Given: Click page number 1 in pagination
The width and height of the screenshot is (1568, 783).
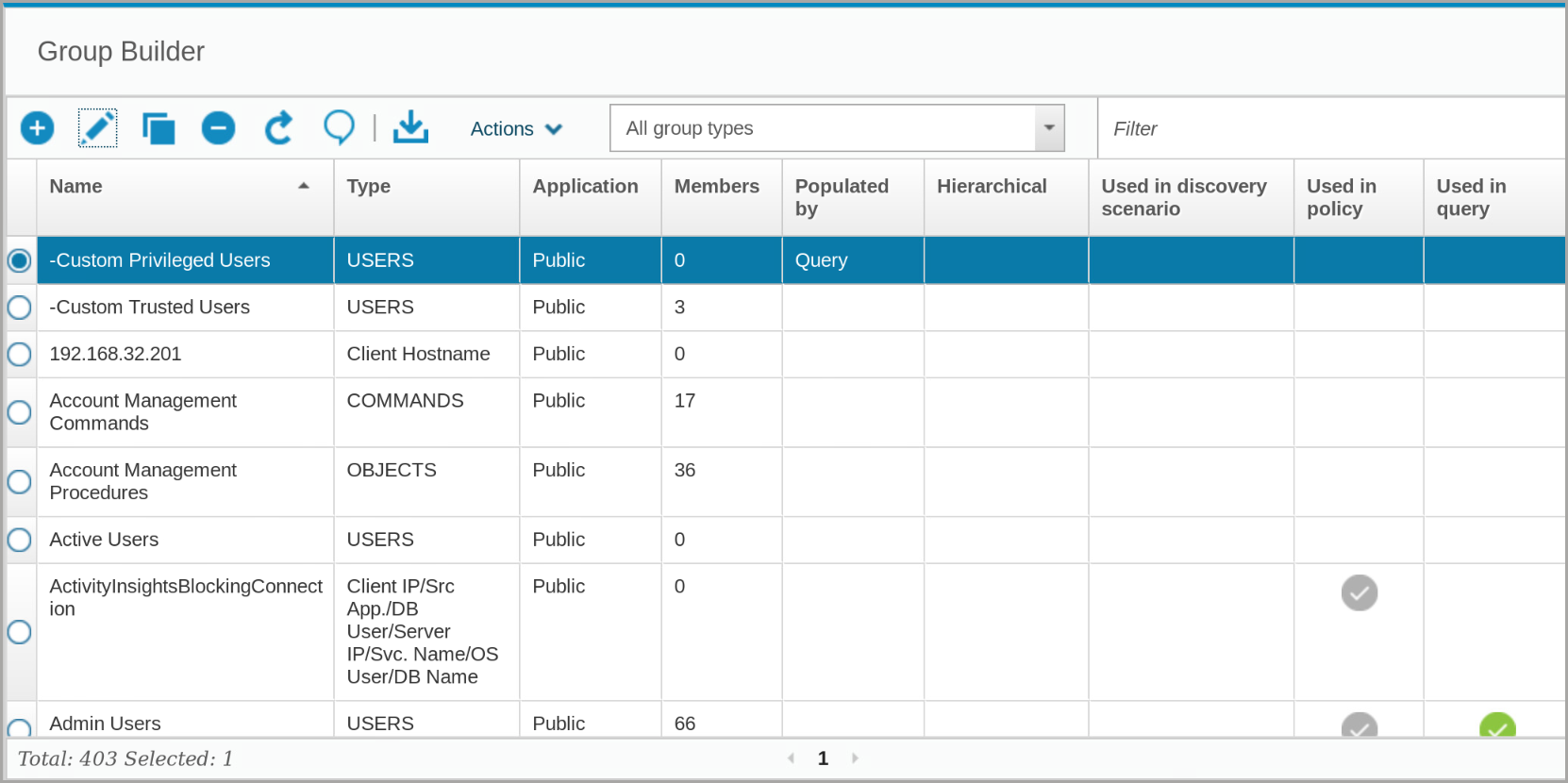Looking at the screenshot, I should point(823,758).
